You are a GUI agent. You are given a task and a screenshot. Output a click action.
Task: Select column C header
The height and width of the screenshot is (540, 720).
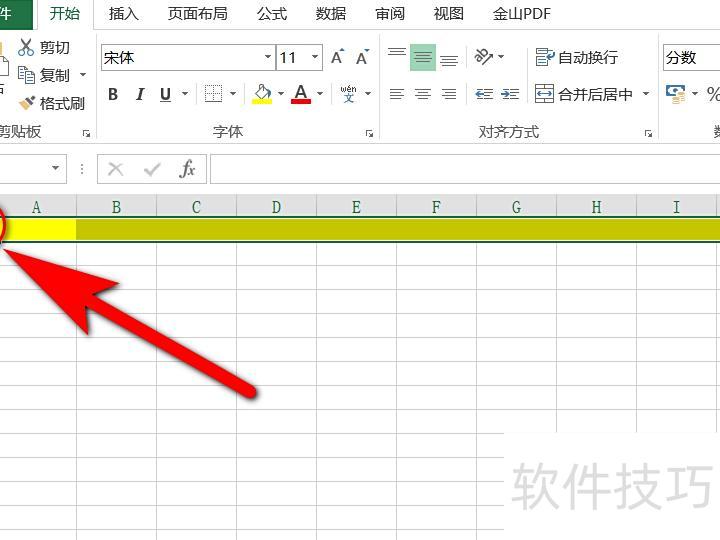pyautogui.click(x=197, y=207)
